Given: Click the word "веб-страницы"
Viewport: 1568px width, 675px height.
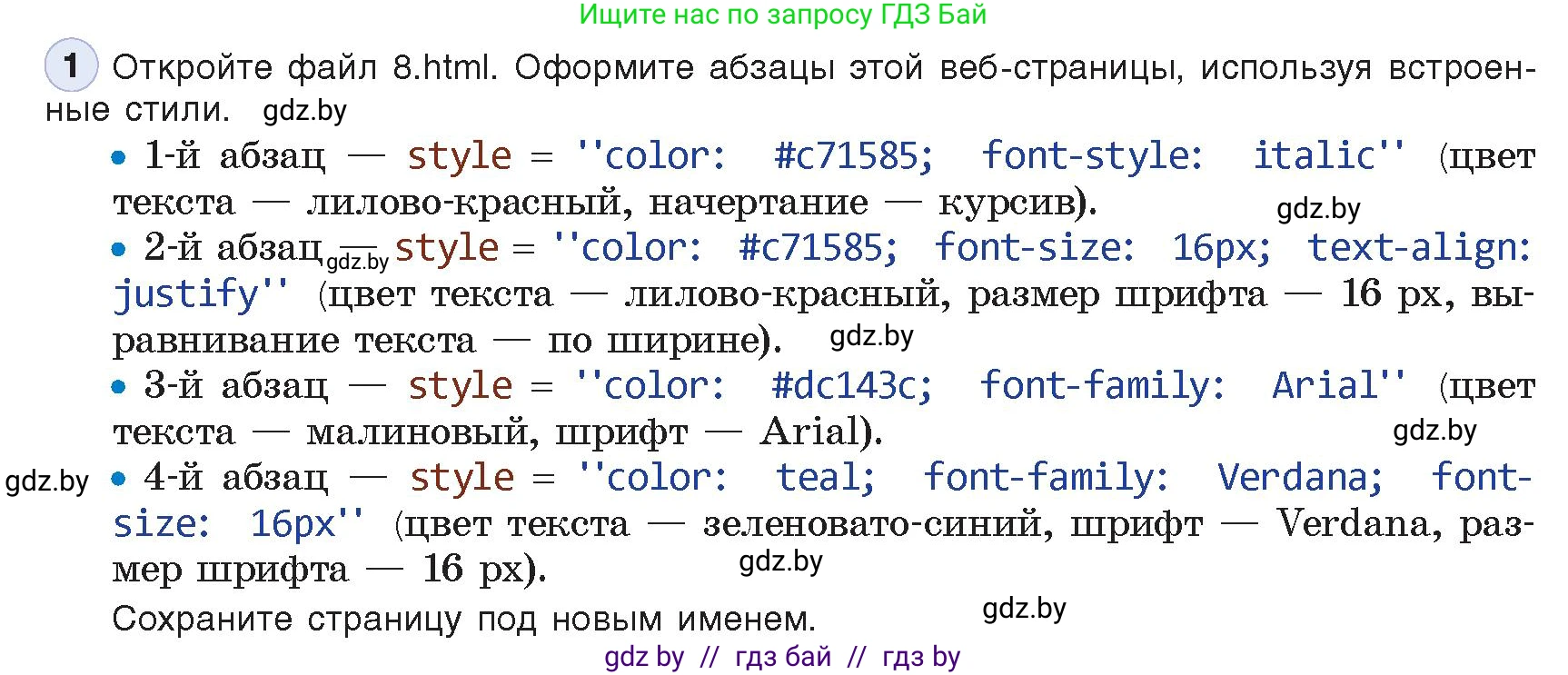Looking at the screenshot, I should [x=1061, y=68].
